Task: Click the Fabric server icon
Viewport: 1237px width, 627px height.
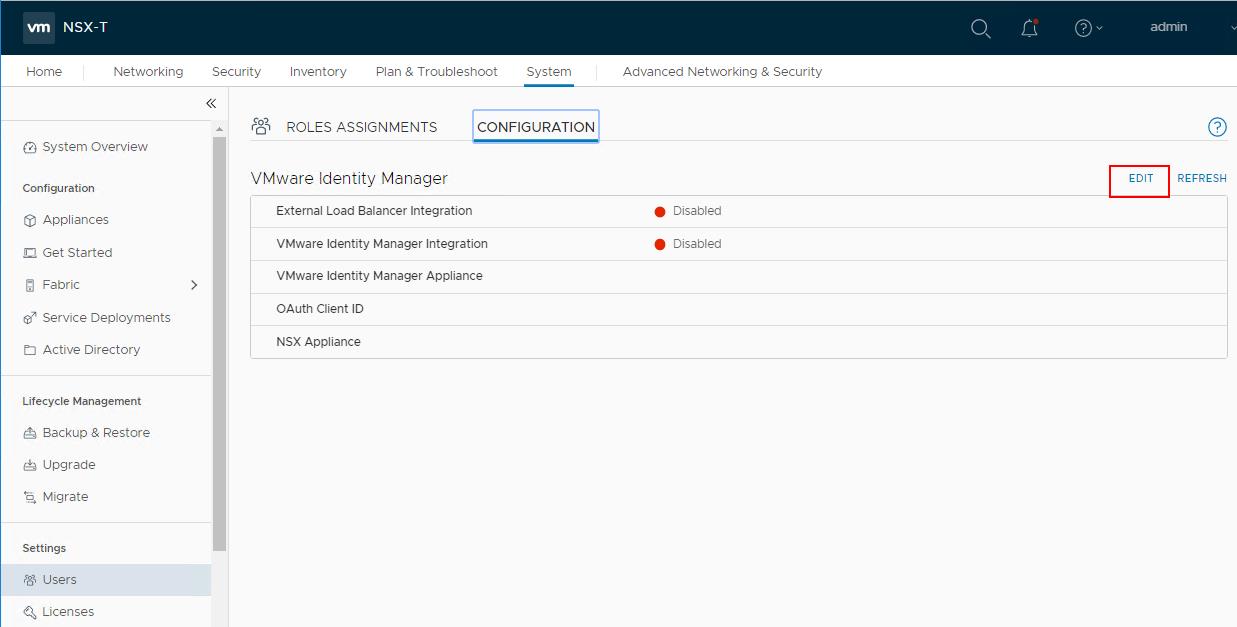Action: [x=30, y=285]
